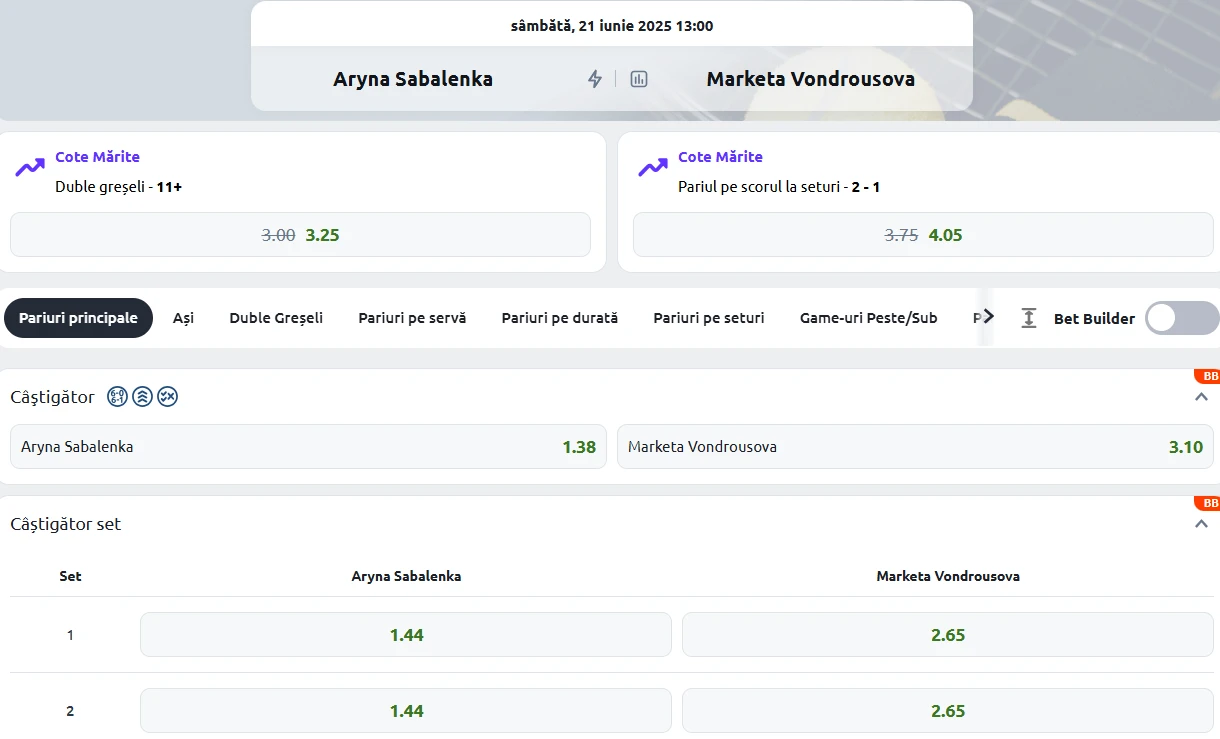Click the Cote Mărite label above Pariul pe scorul la seturi
Viewport: 1220px width, 739px height.
(x=720, y=157)
